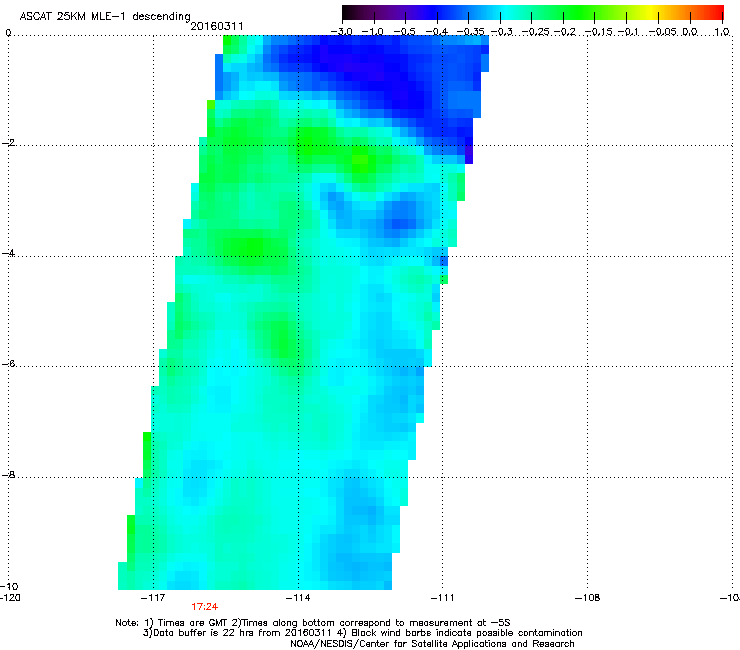Screen dimensions: 740x650
Task: Click longitude label -108
Action: click(x=588, y=598)
